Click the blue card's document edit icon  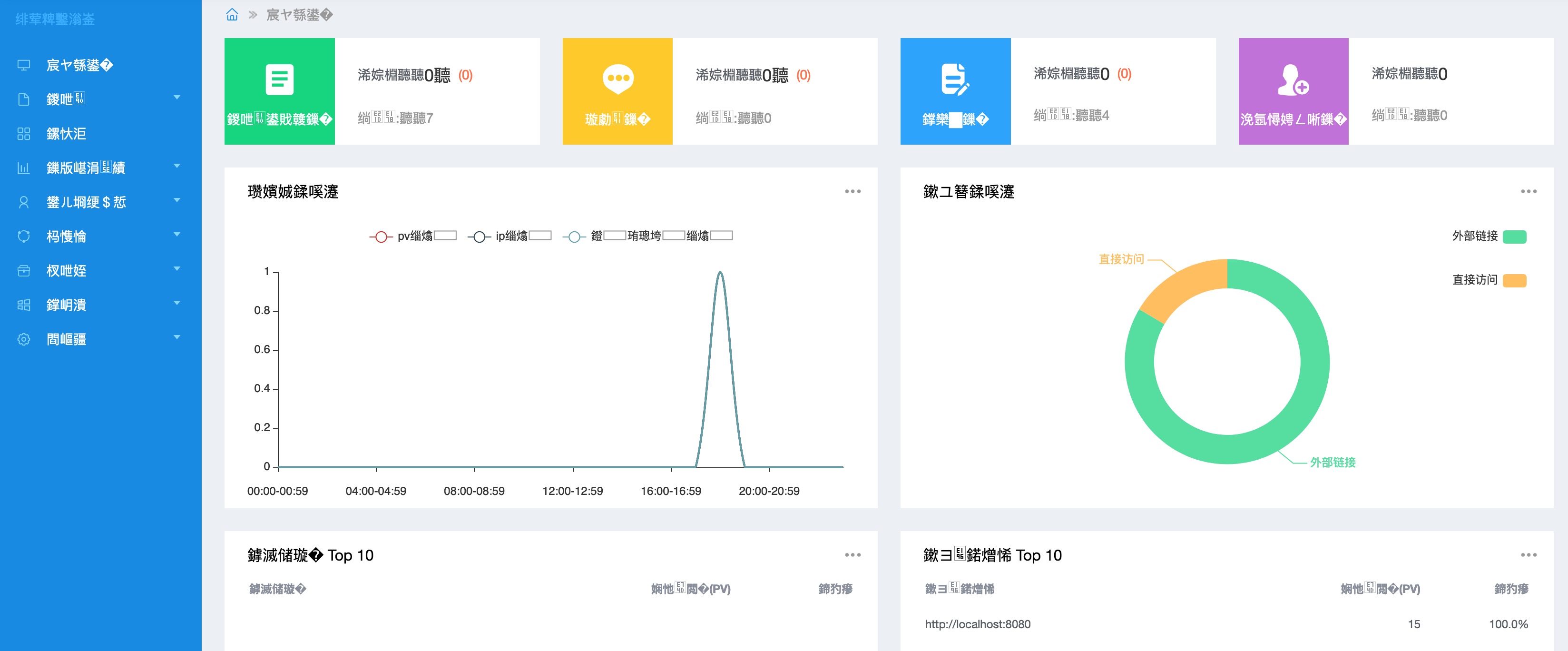pos(954,79)
